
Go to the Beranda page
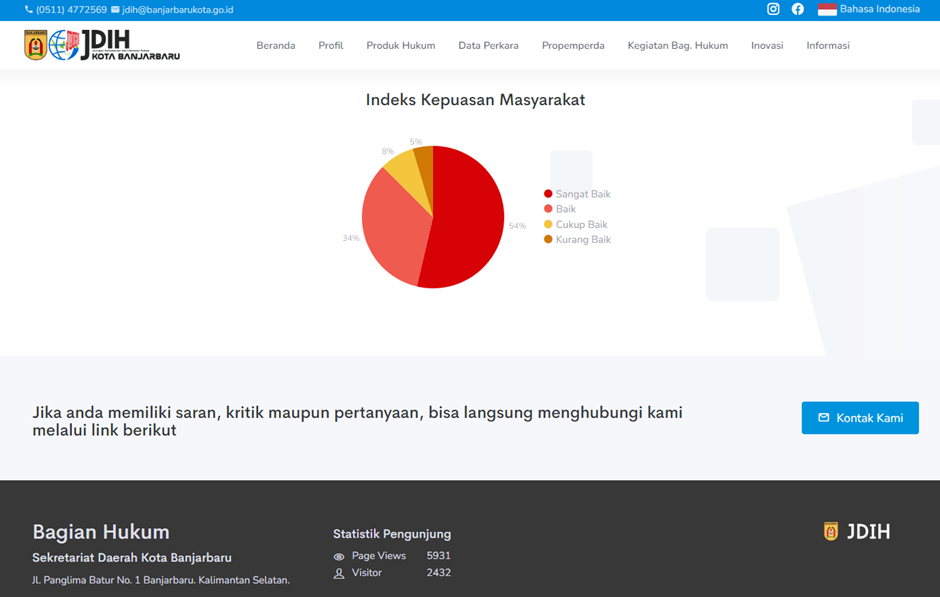click(275, 46)
